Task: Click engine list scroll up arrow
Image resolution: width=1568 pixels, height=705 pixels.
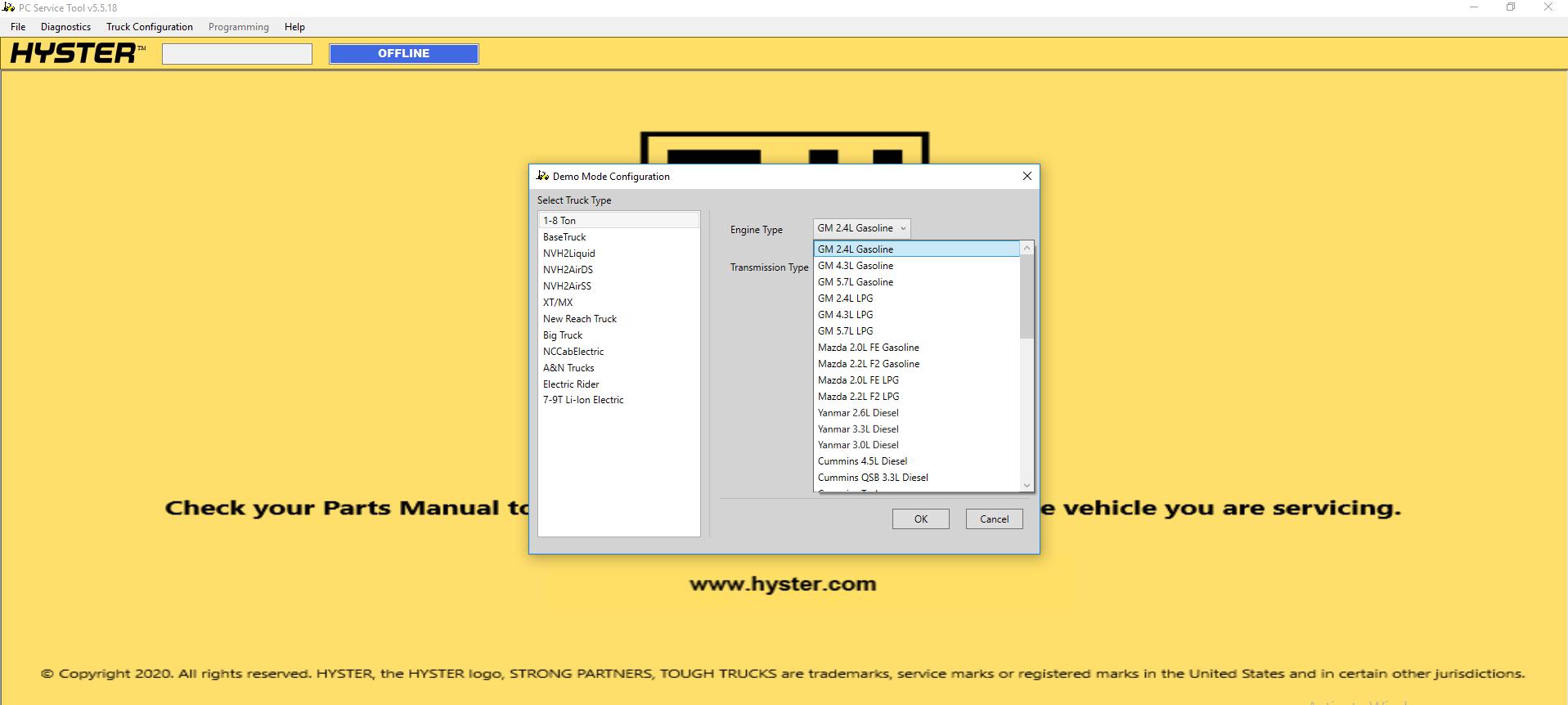Action: tap(1027, 248)
